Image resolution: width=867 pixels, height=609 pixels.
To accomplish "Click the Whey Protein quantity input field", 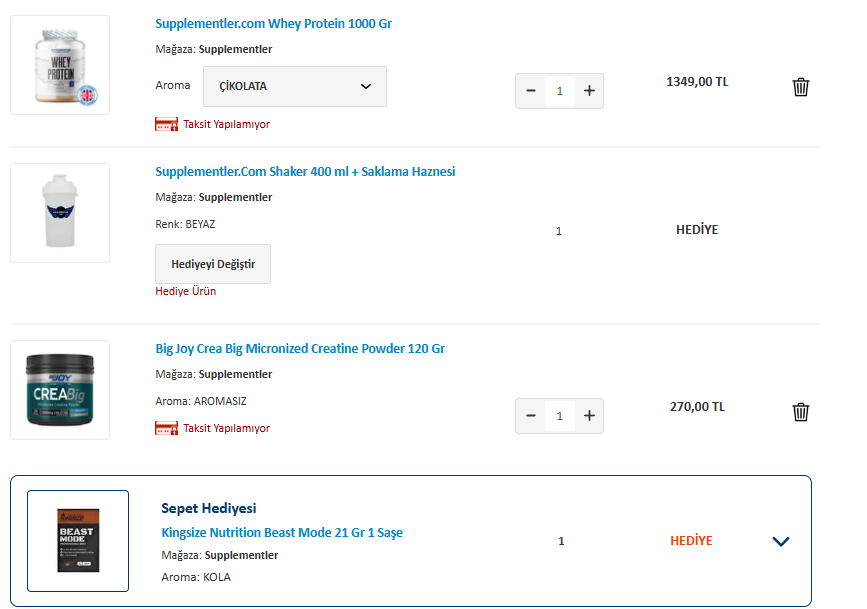I will (x=560, y=91).
